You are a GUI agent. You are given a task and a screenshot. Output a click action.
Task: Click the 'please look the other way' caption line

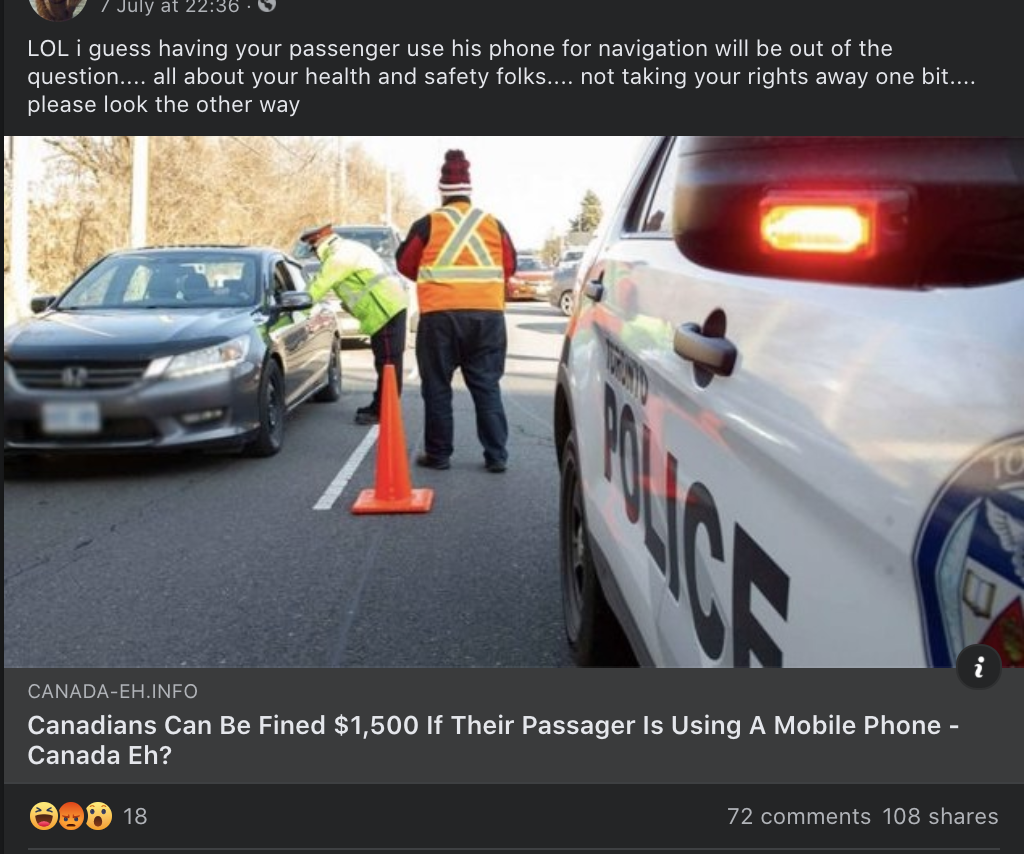click(x=163, y=104)
